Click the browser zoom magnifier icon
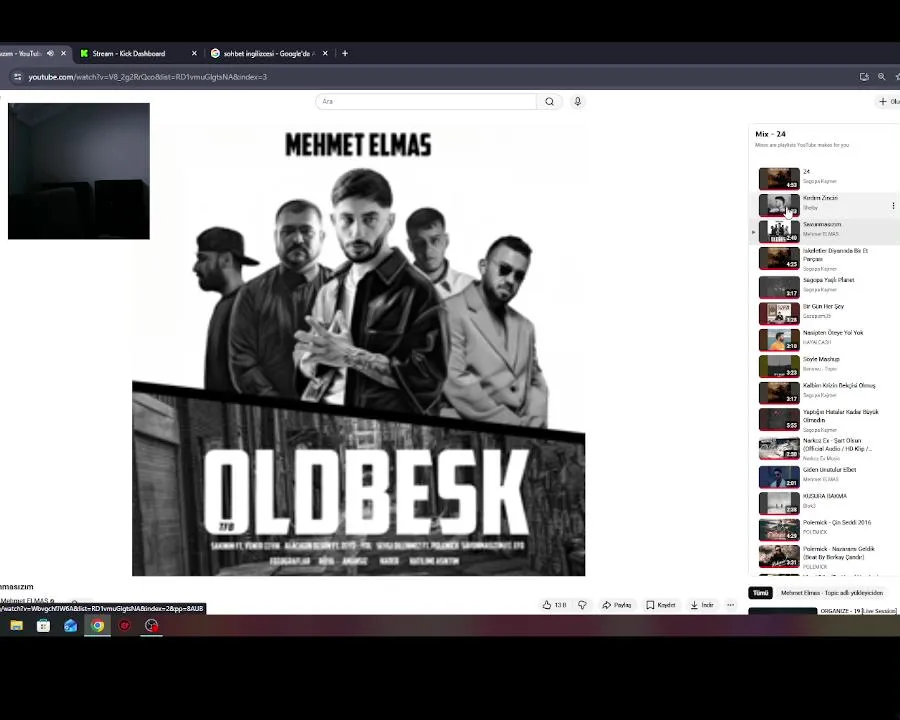 point(882,77)
